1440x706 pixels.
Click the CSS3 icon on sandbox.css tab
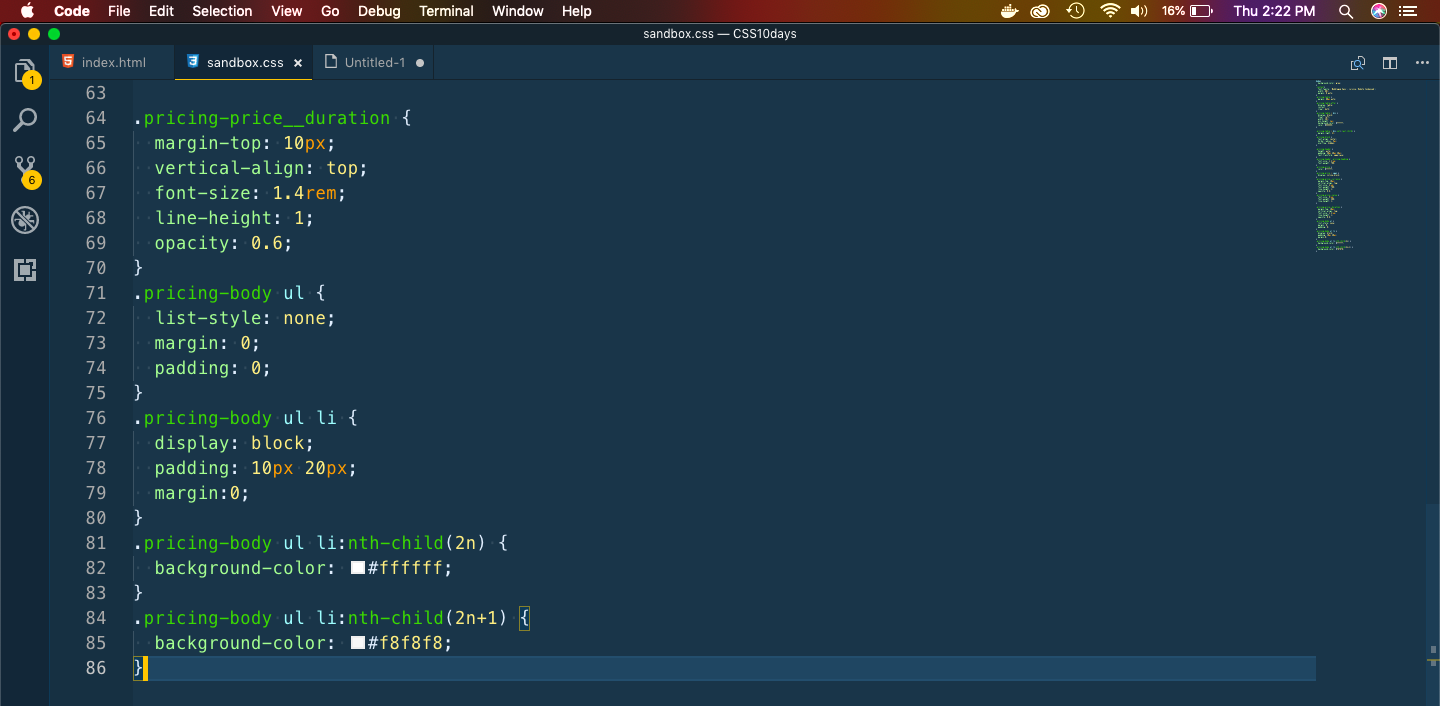click(193, 62)
